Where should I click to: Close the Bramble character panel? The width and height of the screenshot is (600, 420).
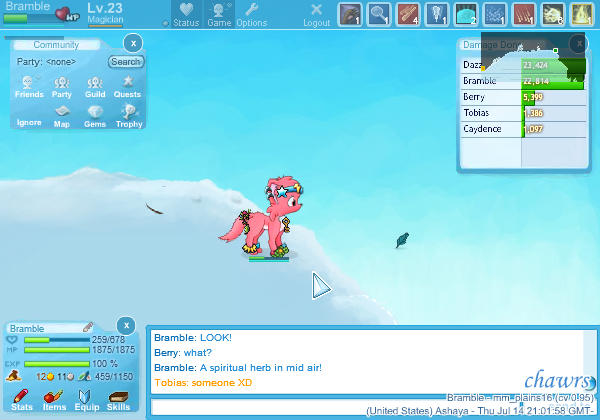click(x=126, y=326)
